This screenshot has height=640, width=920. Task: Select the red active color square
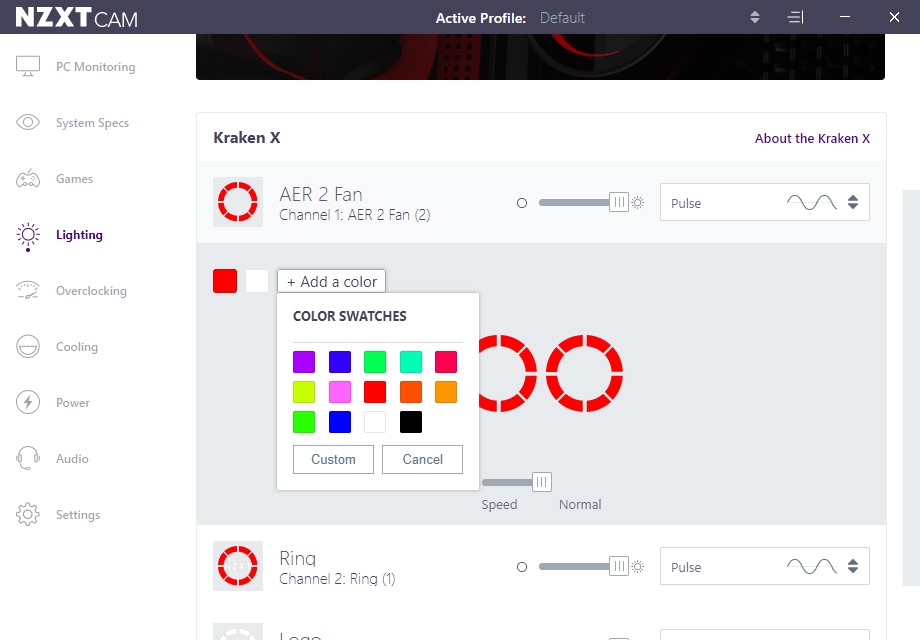(x=225, y=281)
